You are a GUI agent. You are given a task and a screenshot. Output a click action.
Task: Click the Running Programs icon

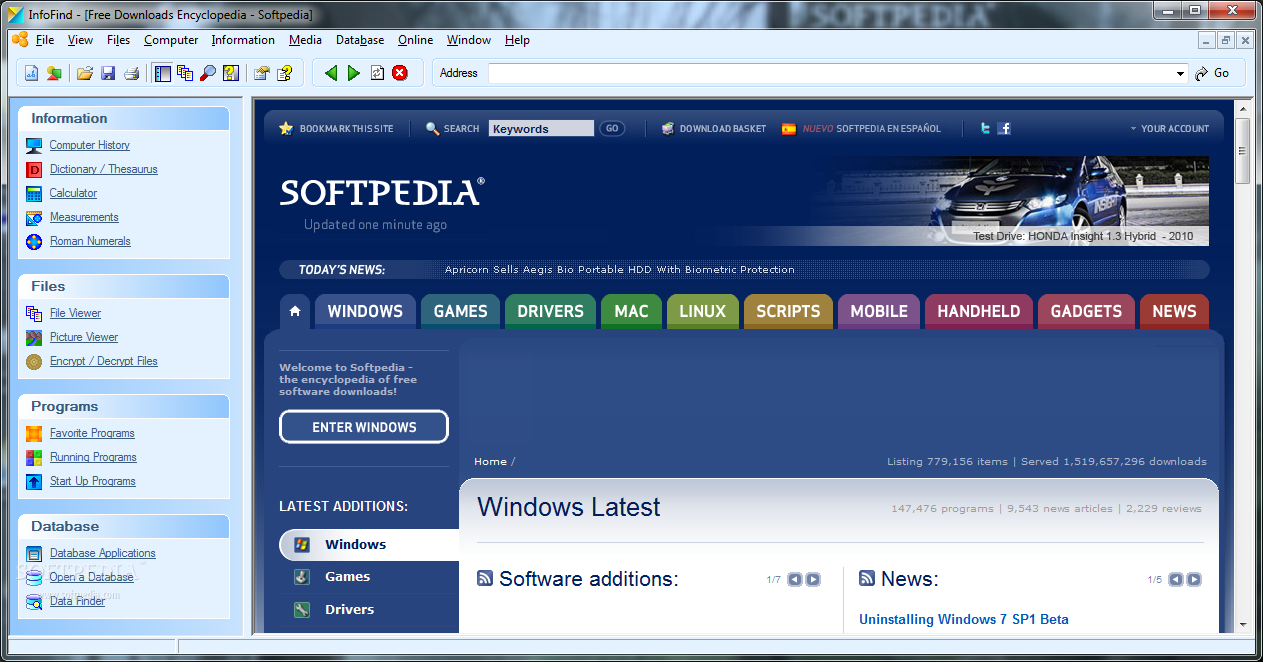(34, 457)
